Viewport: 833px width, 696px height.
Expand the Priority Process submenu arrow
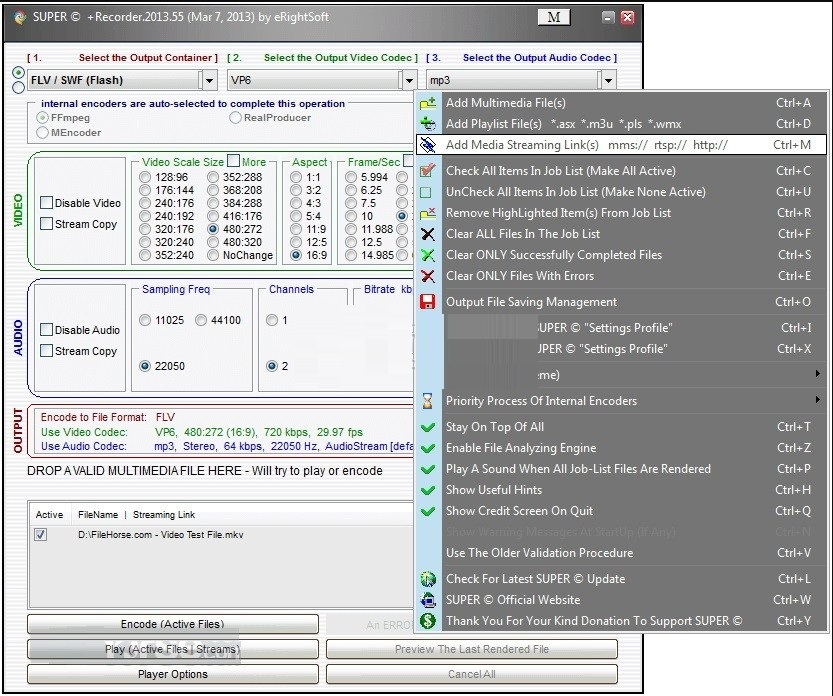pyautogui.click(x=818, y=400)
